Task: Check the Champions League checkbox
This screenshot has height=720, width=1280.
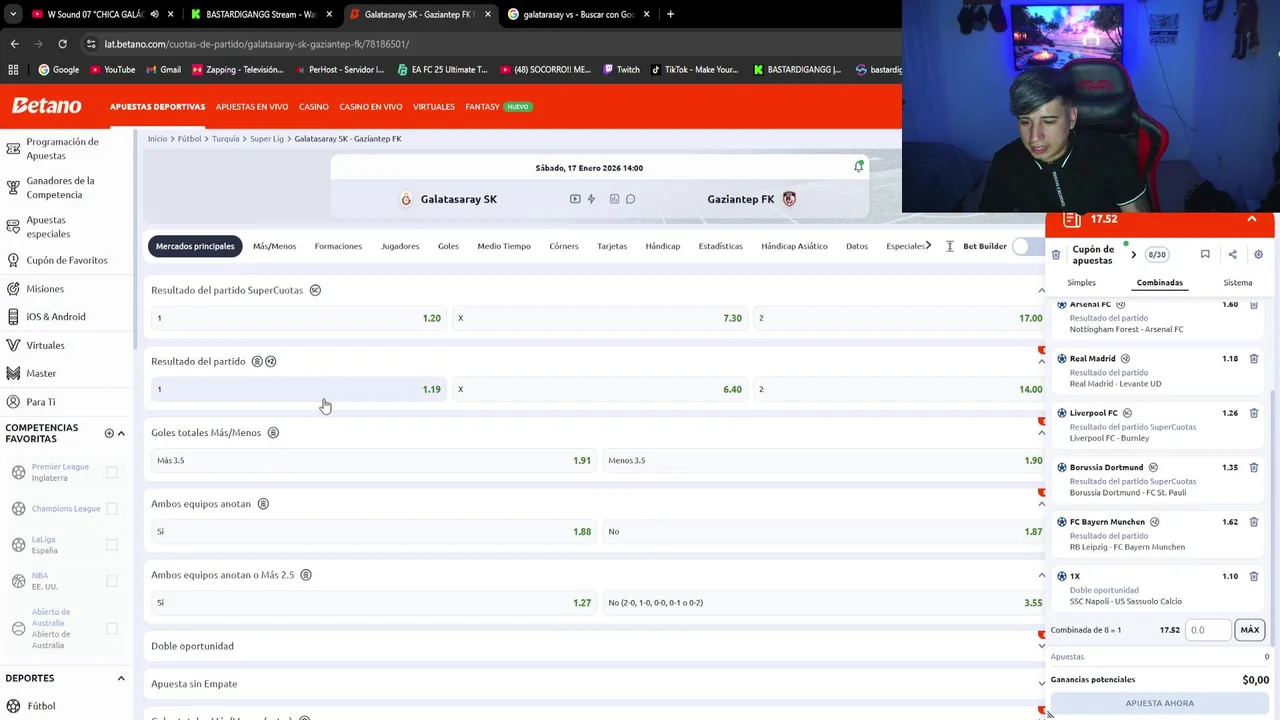Action: 112,509
